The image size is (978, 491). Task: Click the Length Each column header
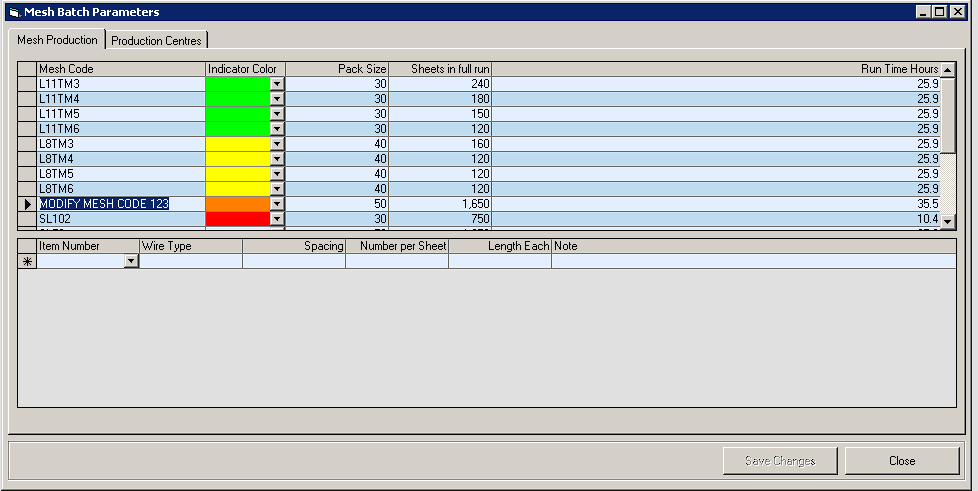(x=500, y=246)
